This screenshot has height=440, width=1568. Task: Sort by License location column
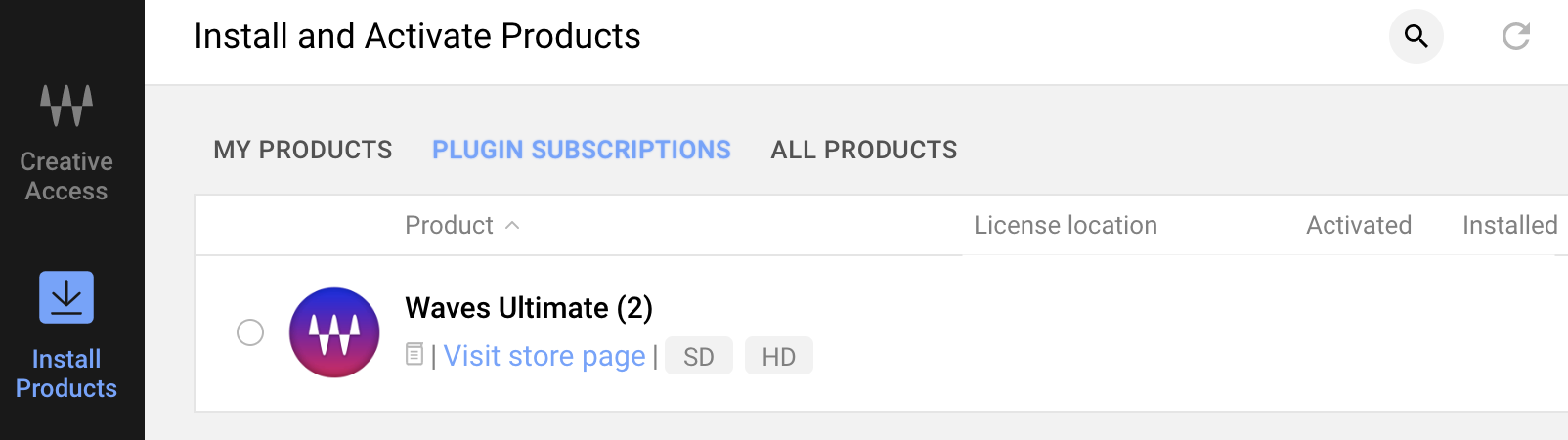1066,225
